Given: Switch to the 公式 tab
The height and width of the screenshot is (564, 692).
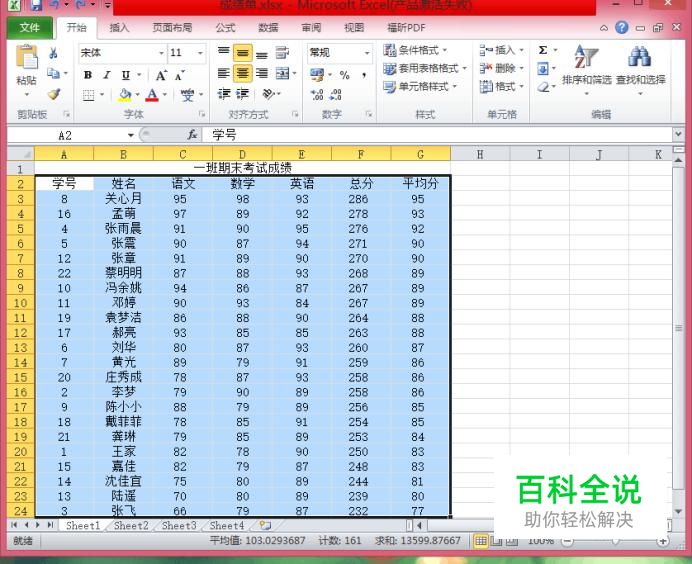Looking at the screenshot, I should [225, 28].
